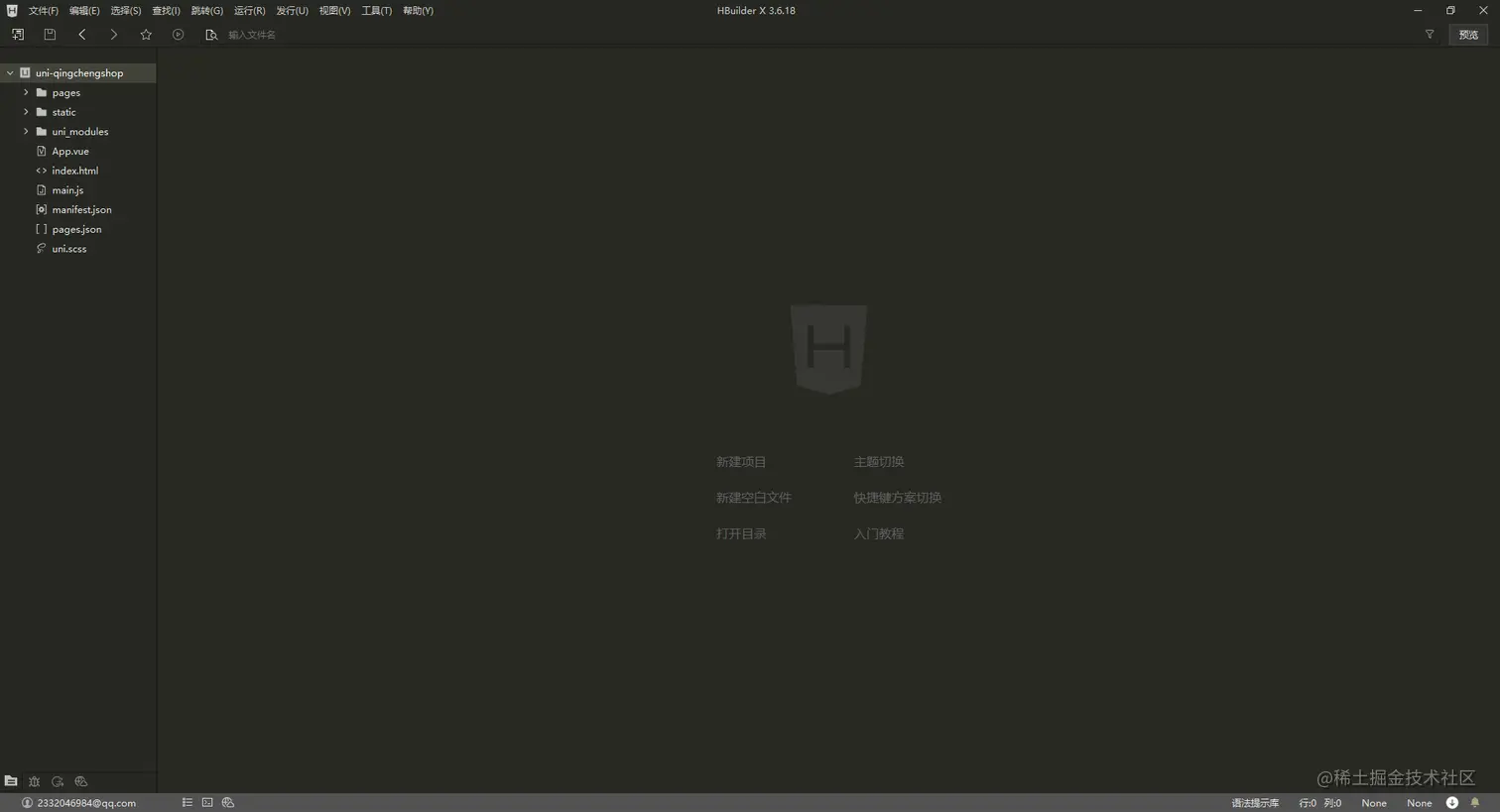Image resolution: width=1500 pixels, height=812 pixels.
Task: Select pages.json in the project tree
Action: tap(76, 229)
